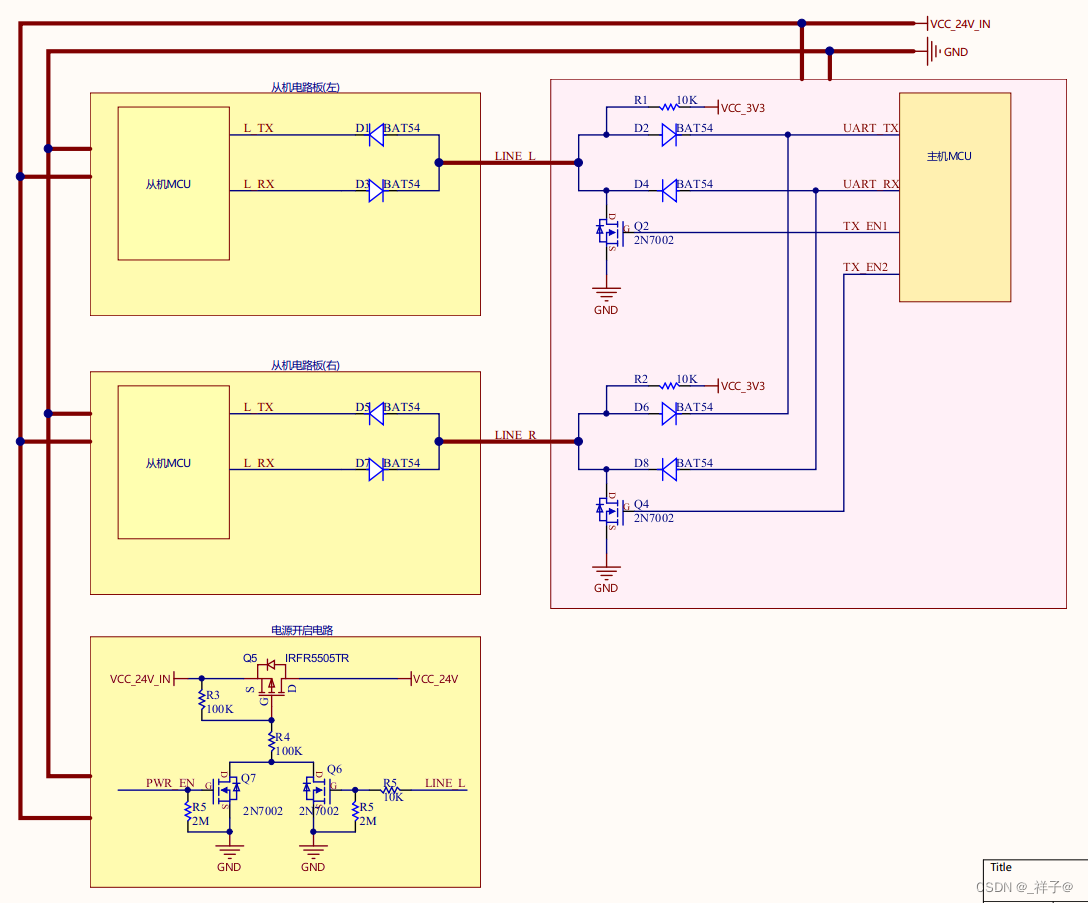Click diode D2 symbol near UART_TX line
1088x903 pixels.
pos(669,135)
